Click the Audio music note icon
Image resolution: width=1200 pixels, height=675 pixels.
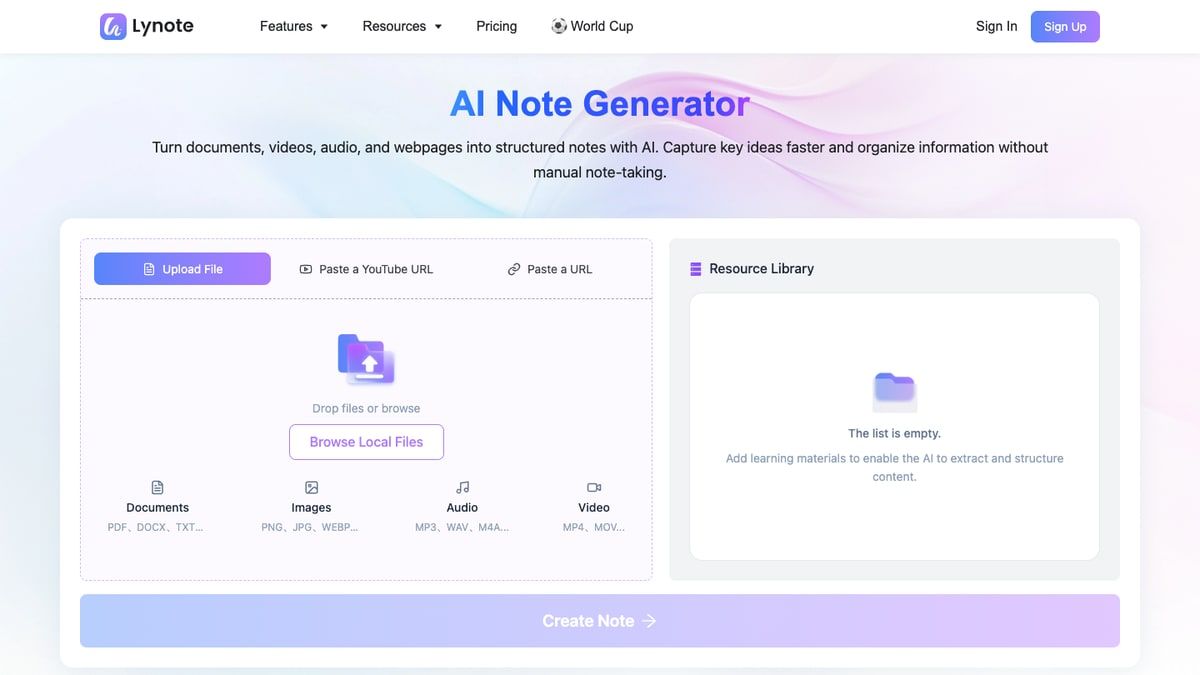tap(462, 487)
